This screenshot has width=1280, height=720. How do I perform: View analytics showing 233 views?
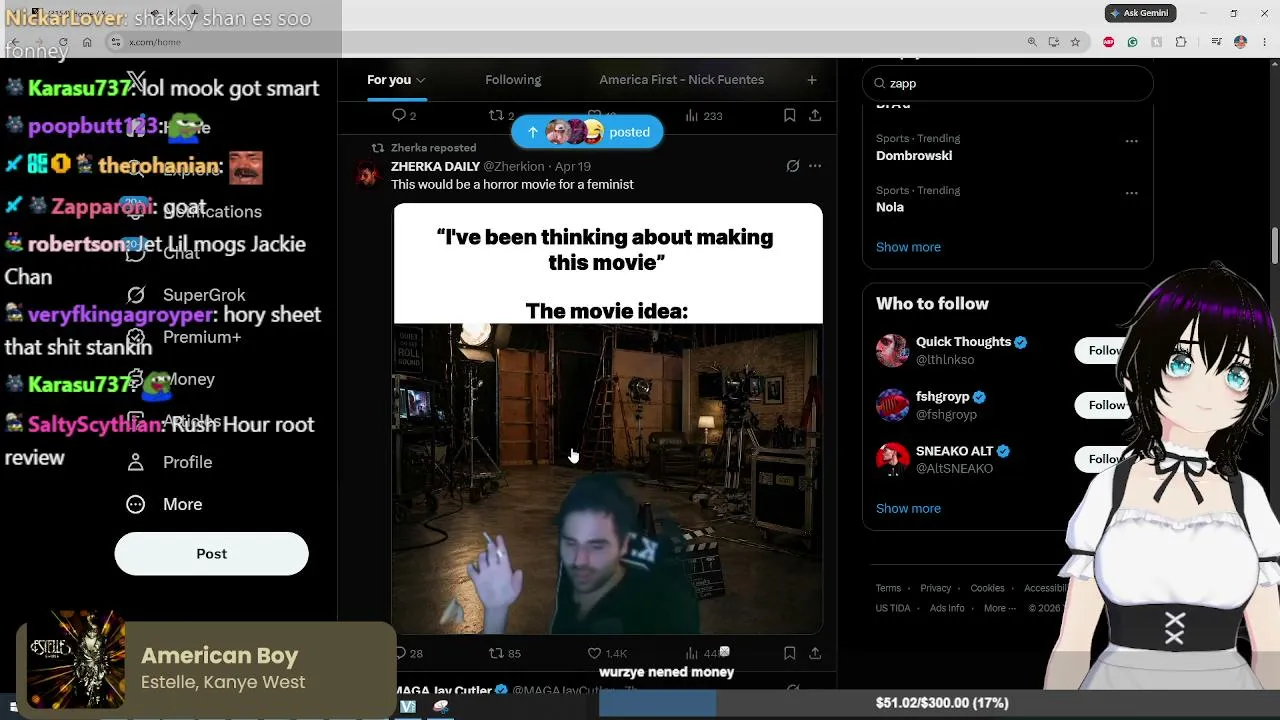tap(704, 116)
